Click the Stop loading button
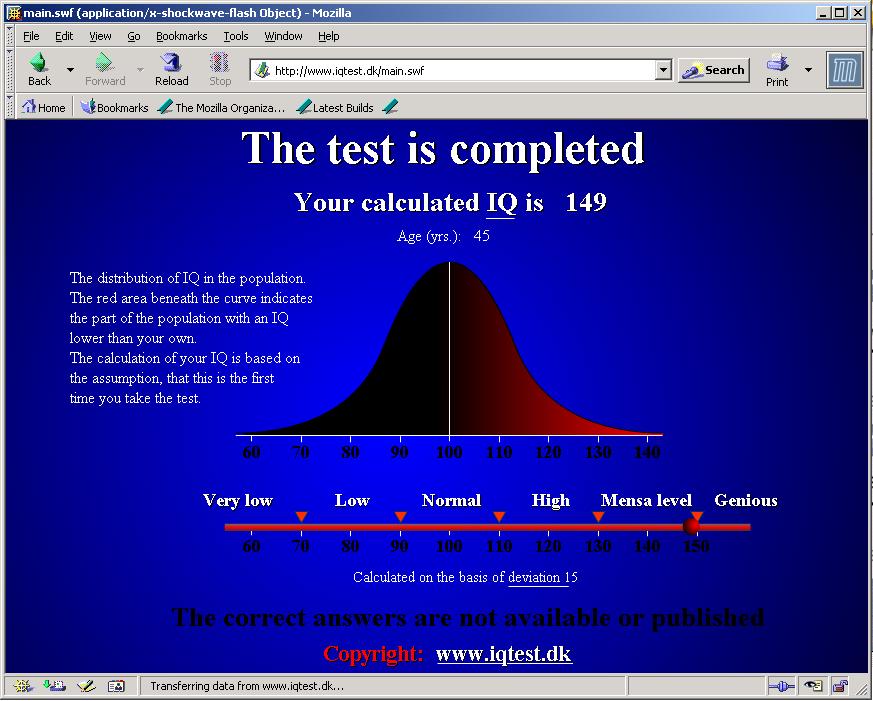The width and height of the screenshot is (873, 701). pos(220,69)
